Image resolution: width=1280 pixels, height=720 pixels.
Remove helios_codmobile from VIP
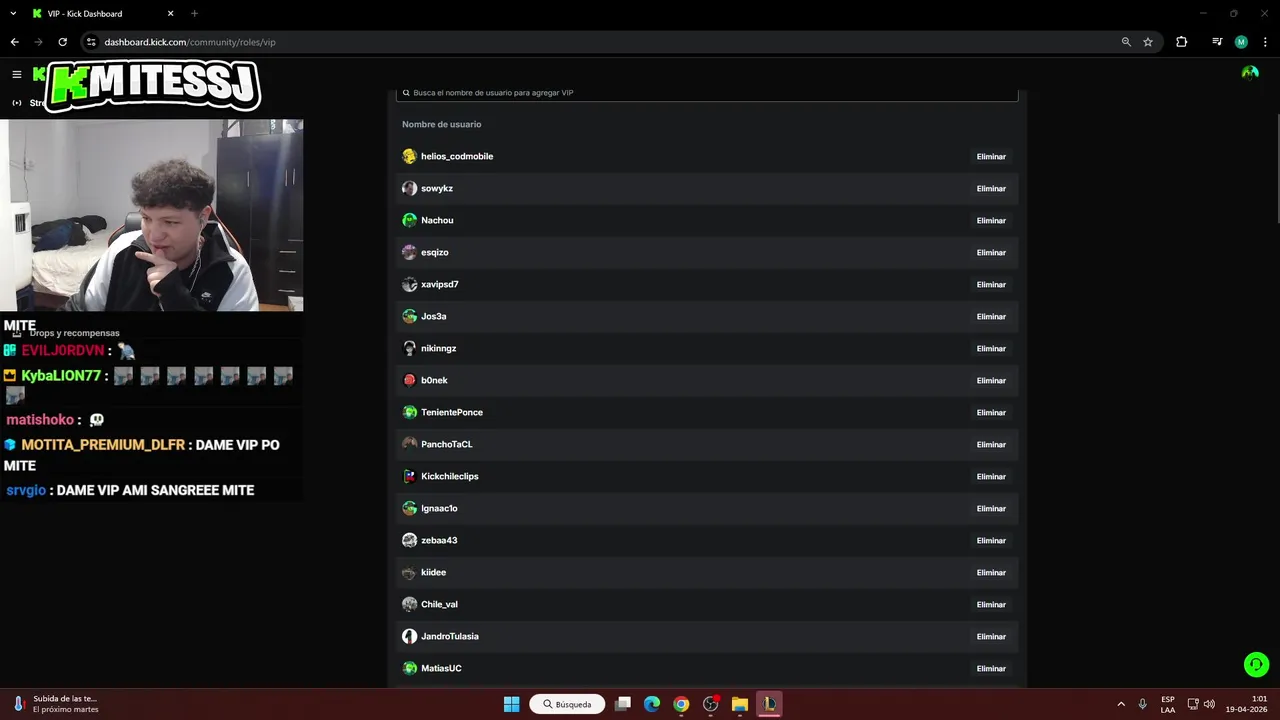click(x=991, y=157)
